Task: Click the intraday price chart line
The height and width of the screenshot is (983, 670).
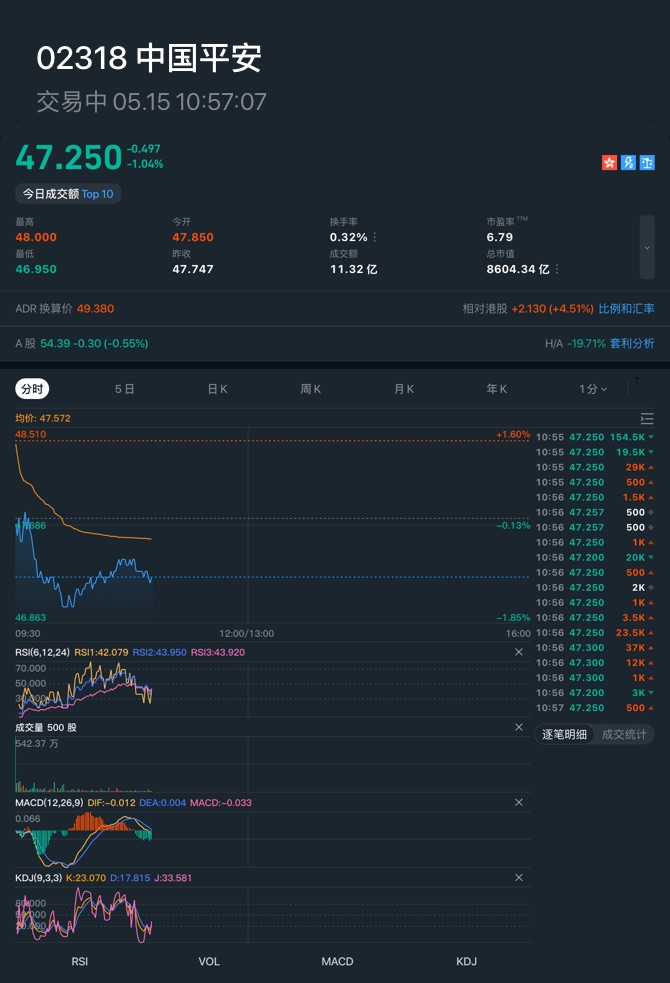Action: [x=83, y=561]
